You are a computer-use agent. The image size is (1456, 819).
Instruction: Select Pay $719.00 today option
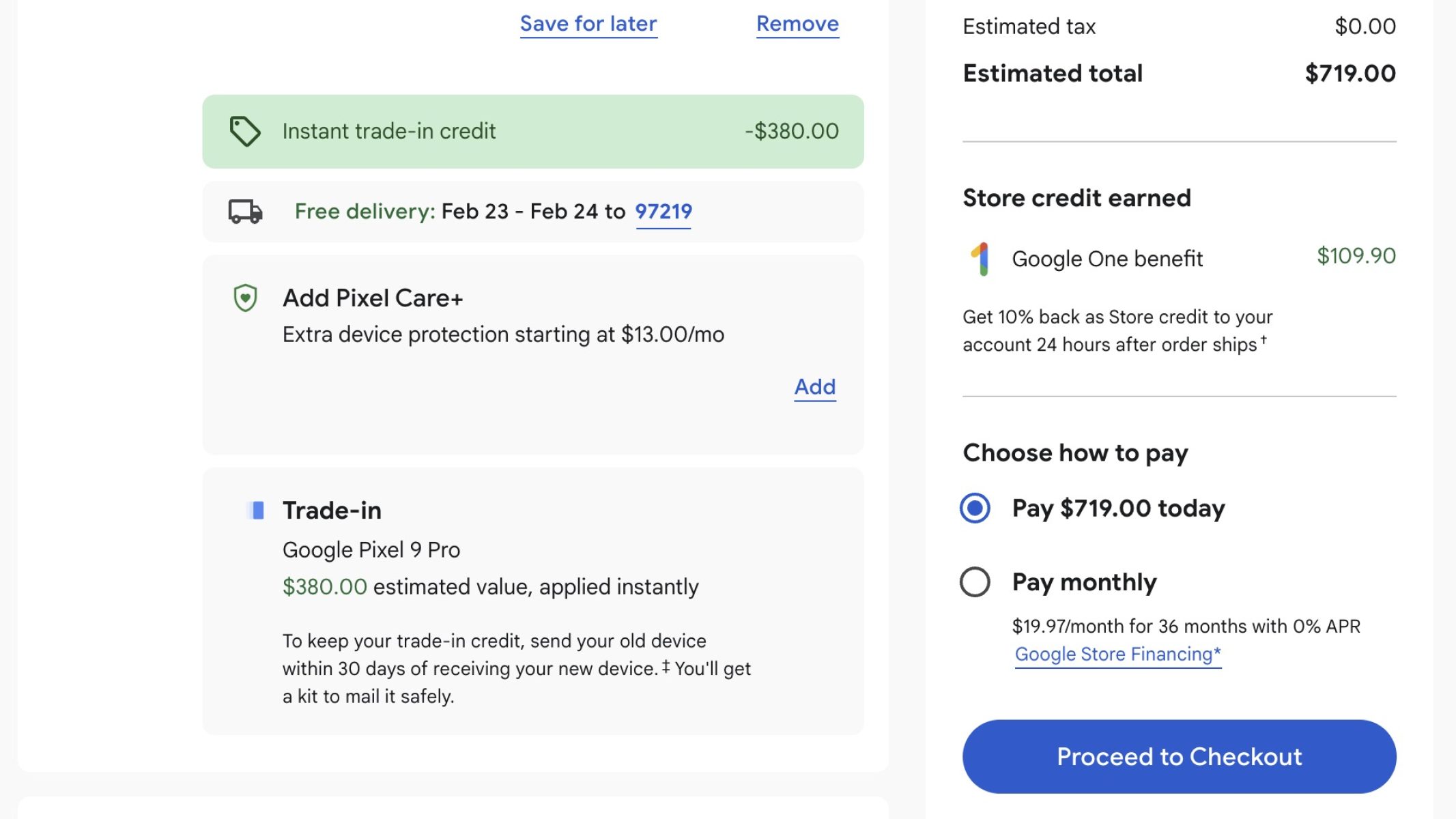point(975,508)
